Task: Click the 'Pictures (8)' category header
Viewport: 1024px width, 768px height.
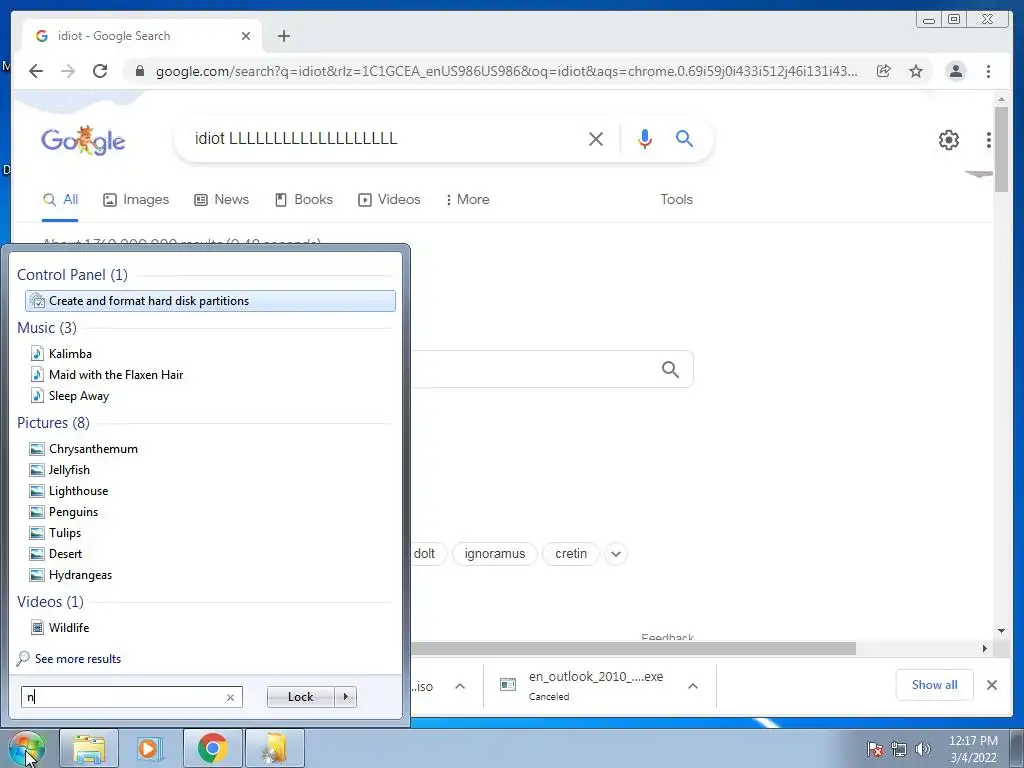Action: click(54, 423)
